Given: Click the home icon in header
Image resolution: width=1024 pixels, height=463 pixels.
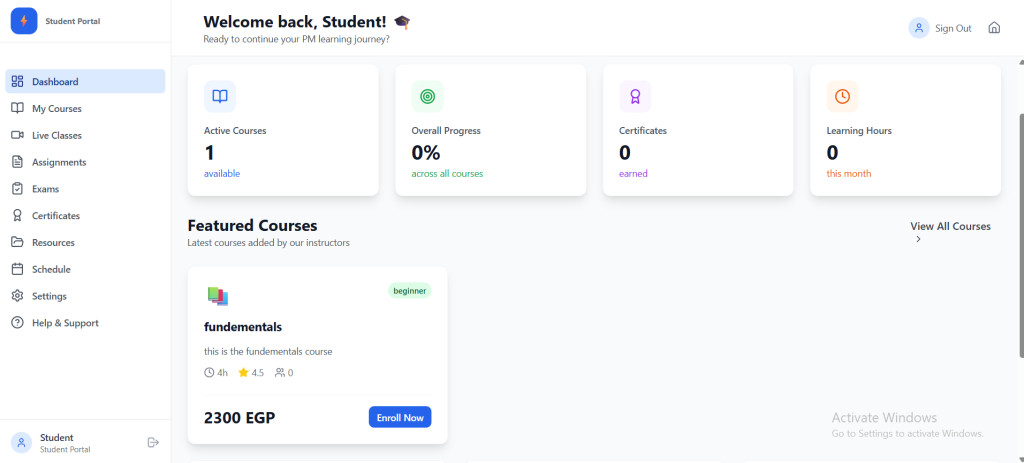Looking at the screenshot, I should click(994, 28).
